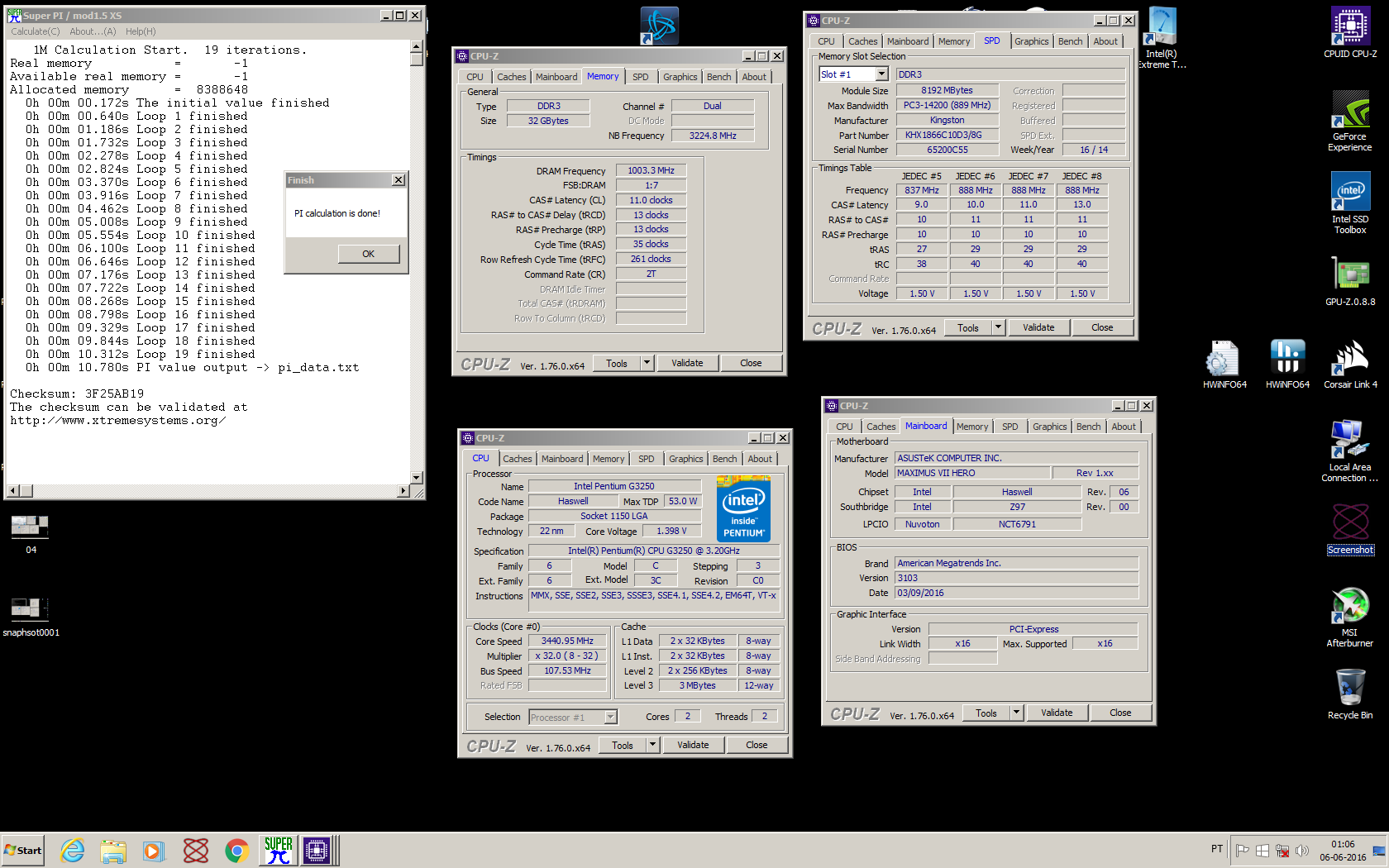Switch to Super PI taskbar button

[x=279, y=851]
